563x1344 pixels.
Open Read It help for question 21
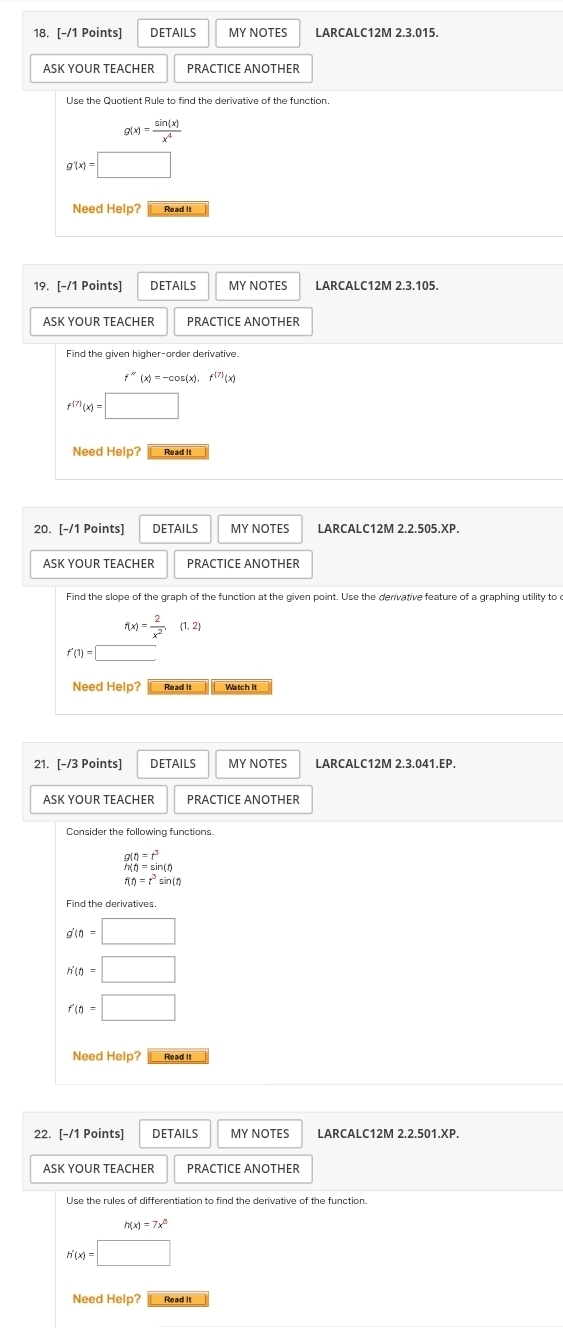coord(178,1057)
